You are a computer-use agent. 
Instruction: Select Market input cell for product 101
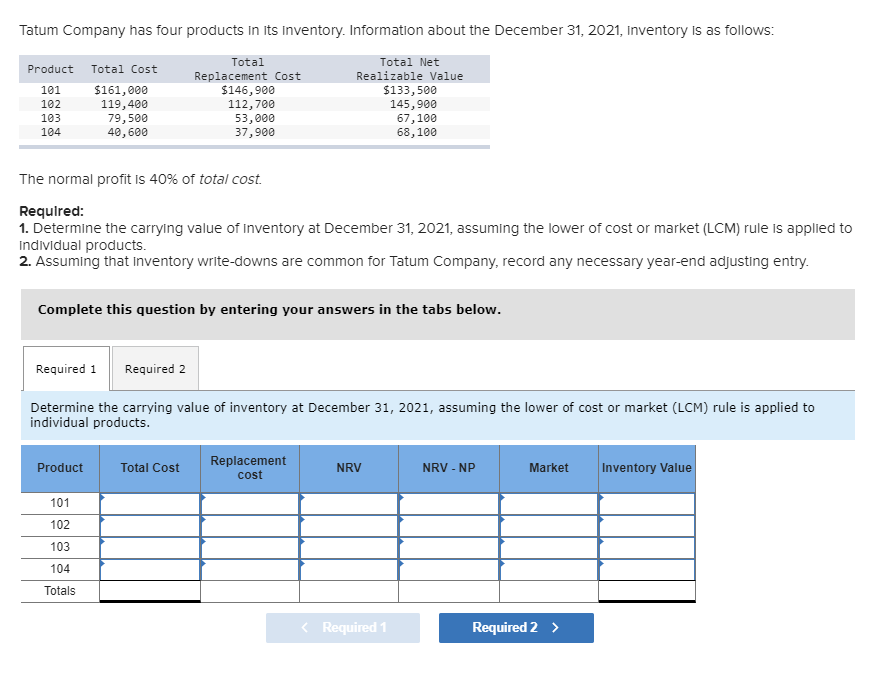(549, 504)
